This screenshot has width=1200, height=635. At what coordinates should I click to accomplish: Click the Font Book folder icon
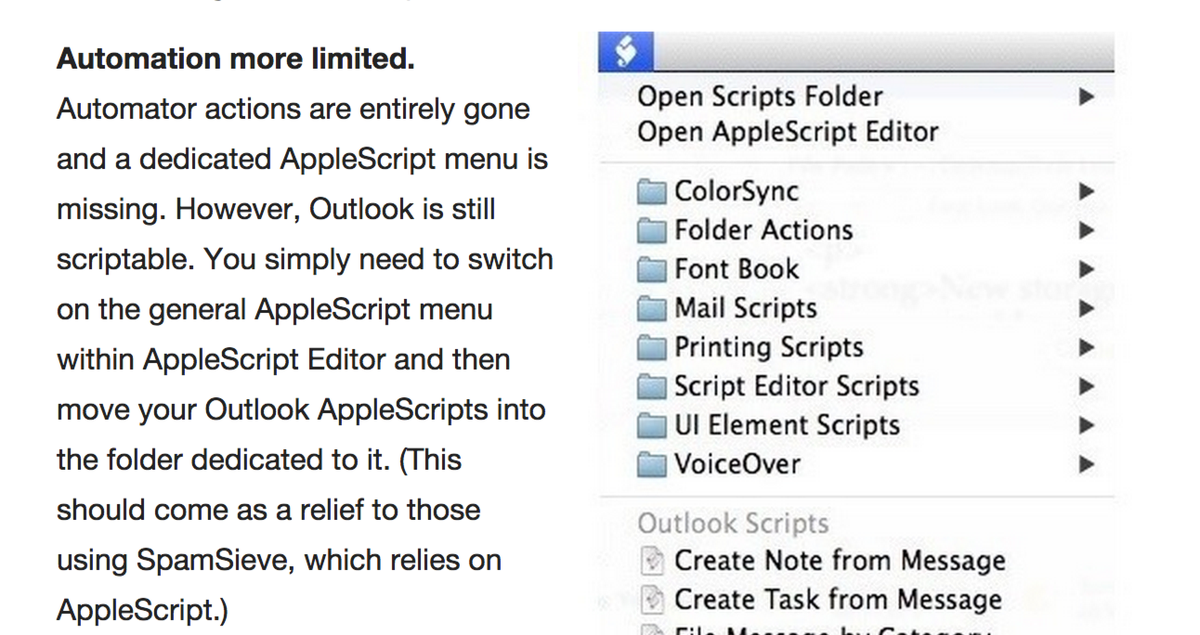tap(653, 270)
